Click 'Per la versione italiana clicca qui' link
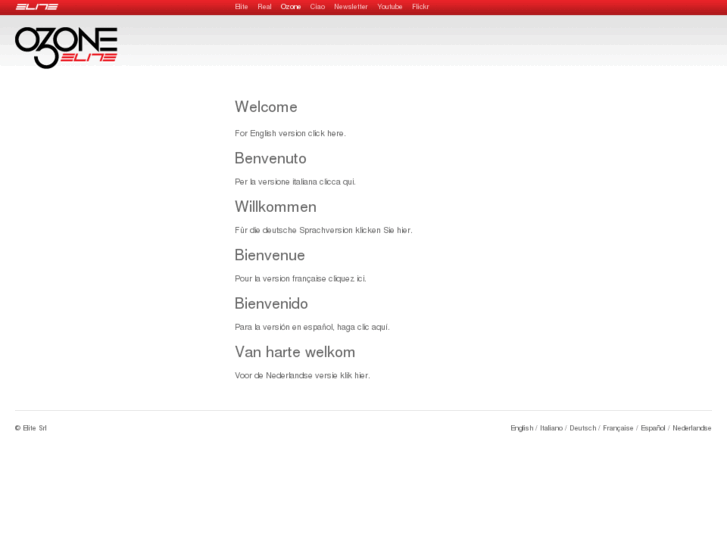727x545 pixels. click(295, 182)
